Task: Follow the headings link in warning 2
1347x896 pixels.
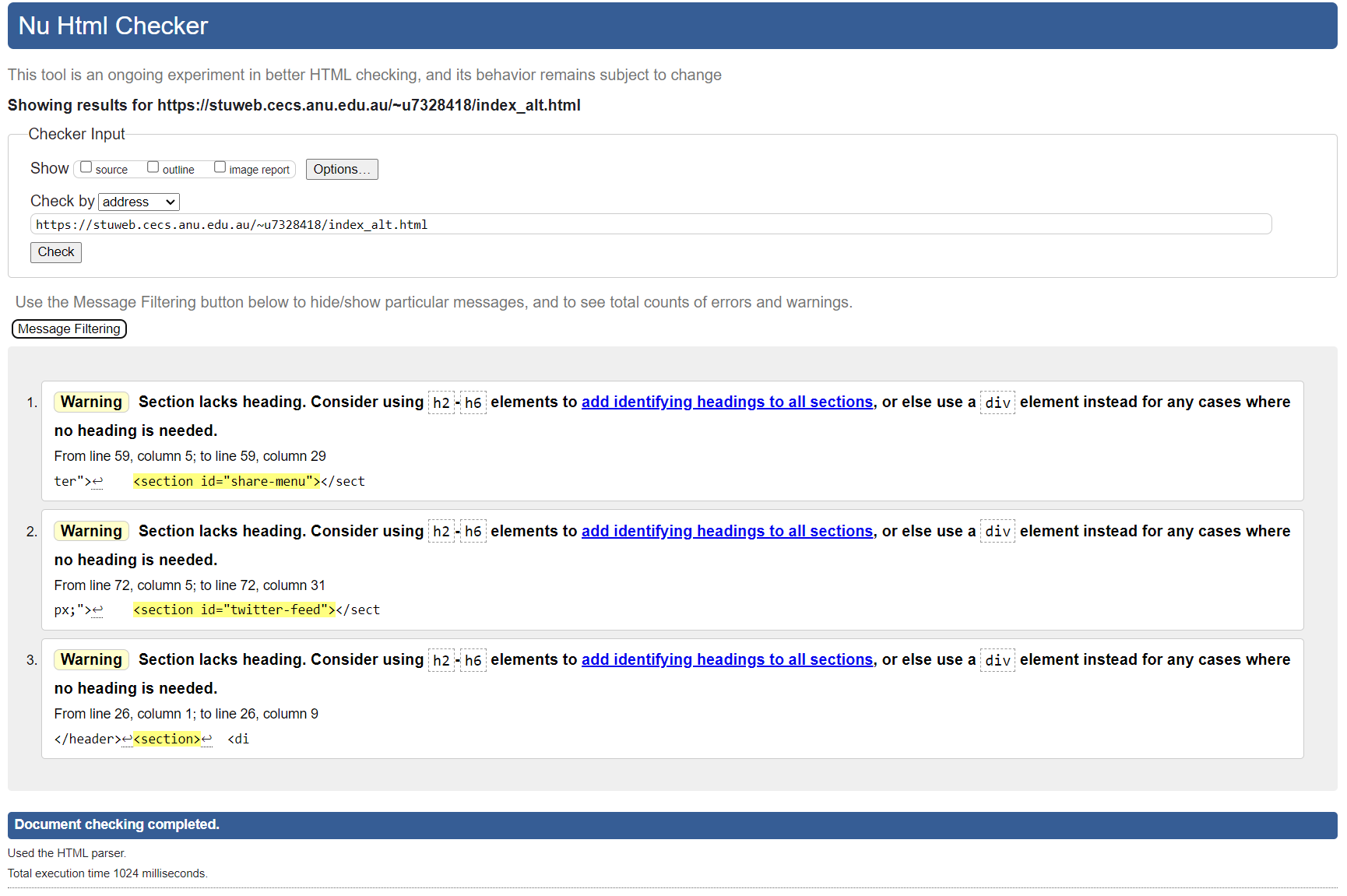Action: click(x=727, y=531)
